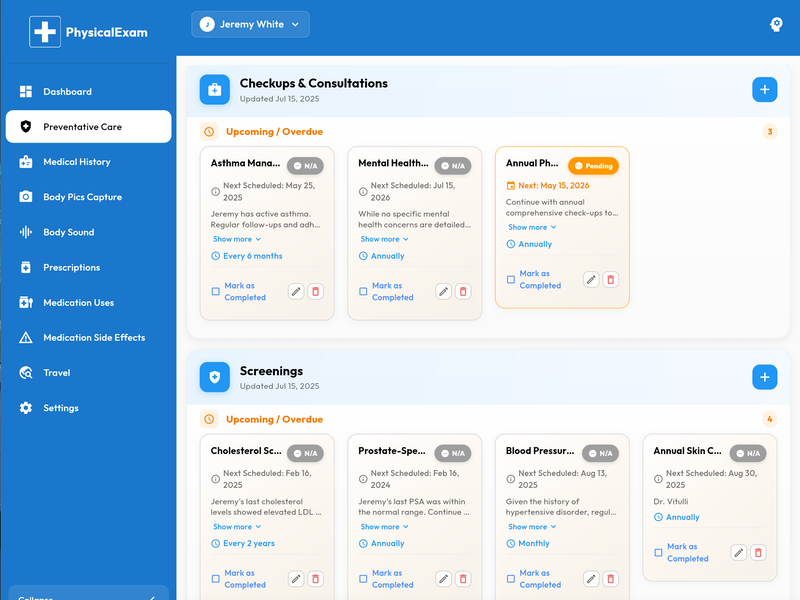This screenshot has width=800, height=600.
Task: Add a new screening with the plus button
Action: [764, 377]
